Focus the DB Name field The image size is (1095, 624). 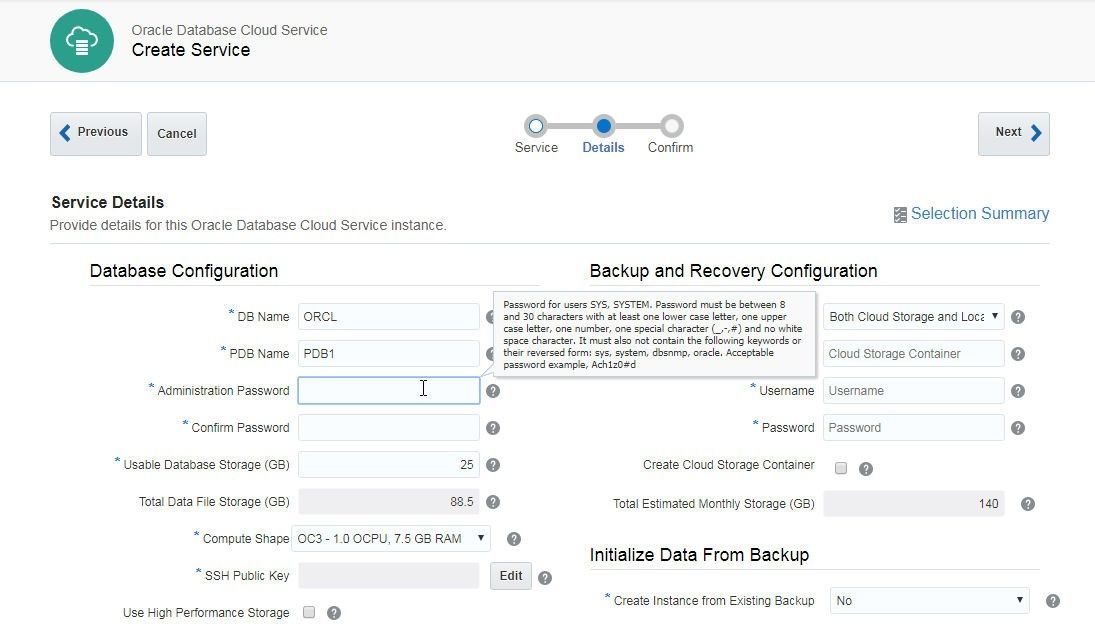coord(389,317)
